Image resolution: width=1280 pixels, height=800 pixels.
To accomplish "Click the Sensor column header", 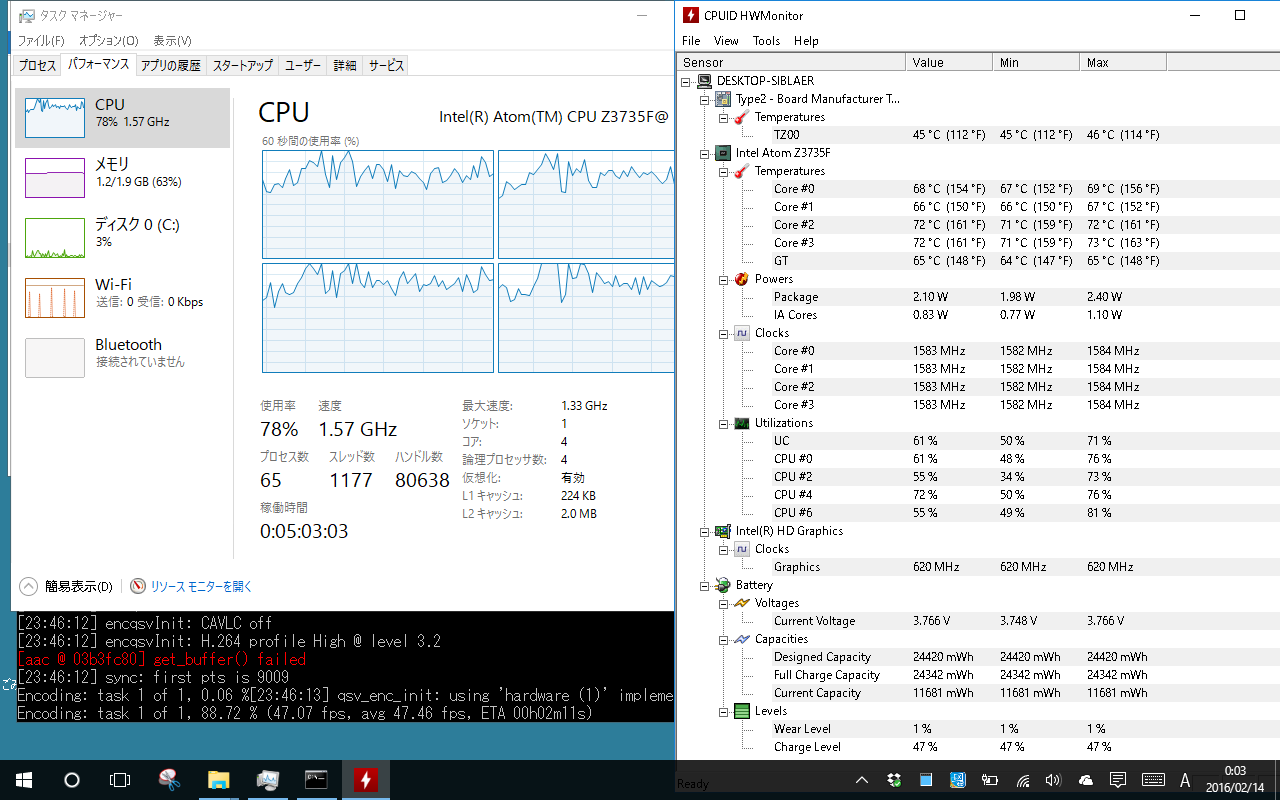I will (791, 62).
